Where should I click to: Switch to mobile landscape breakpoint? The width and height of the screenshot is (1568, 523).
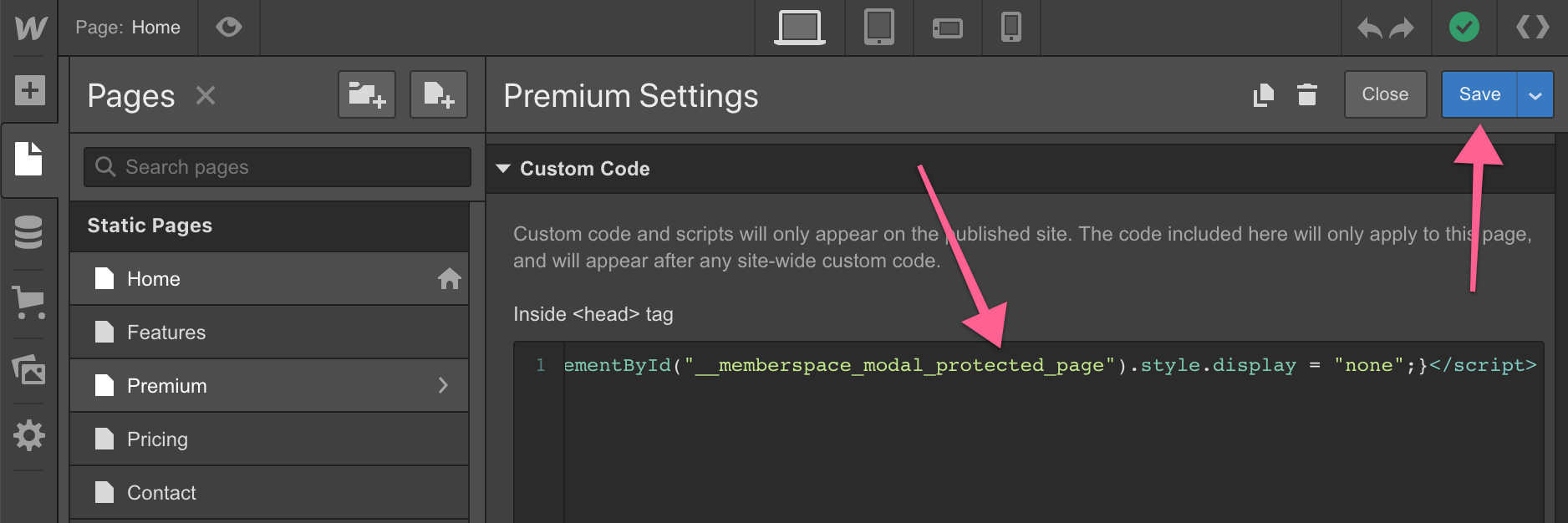[948, 28]
